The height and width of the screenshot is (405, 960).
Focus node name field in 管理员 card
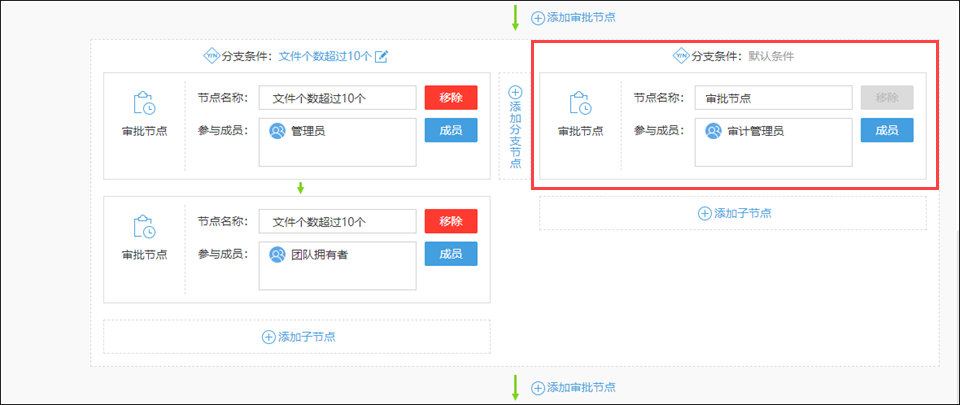point(337,98)
